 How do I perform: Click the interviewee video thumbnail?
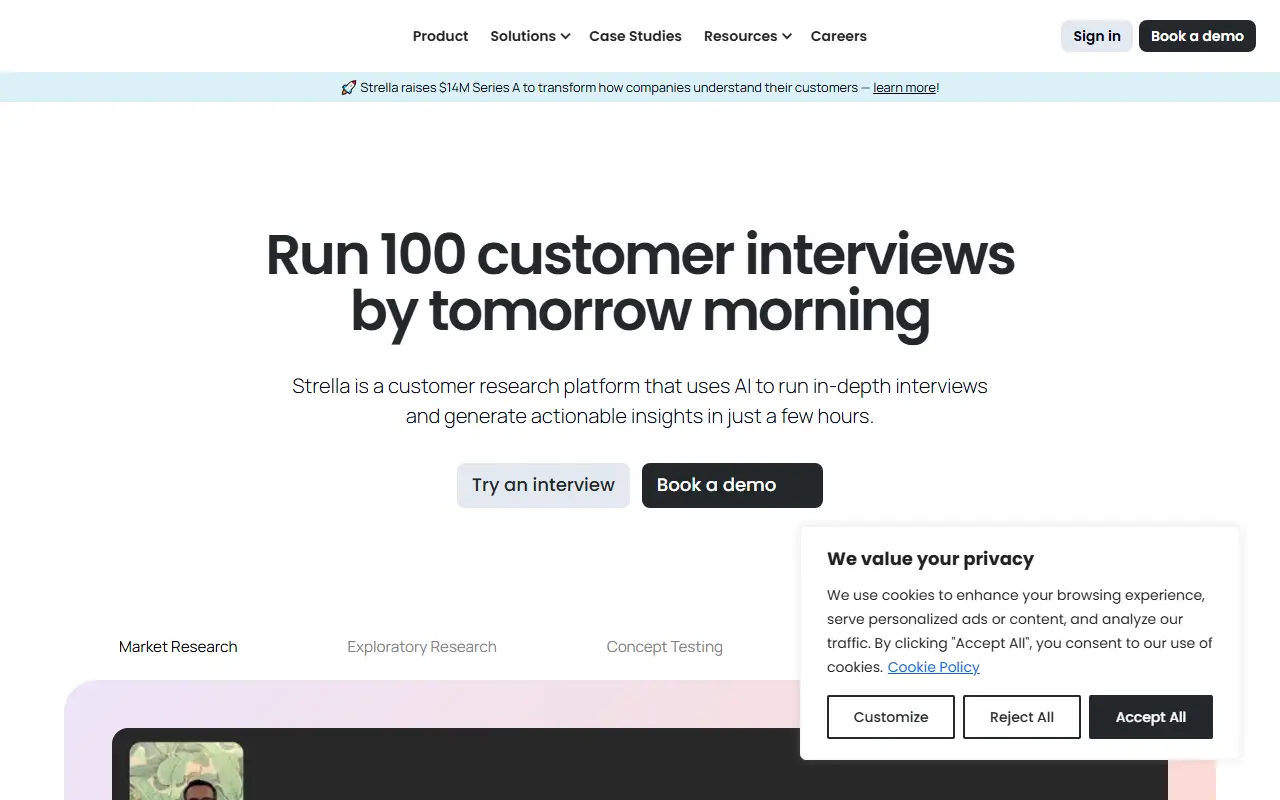(186, 771)
